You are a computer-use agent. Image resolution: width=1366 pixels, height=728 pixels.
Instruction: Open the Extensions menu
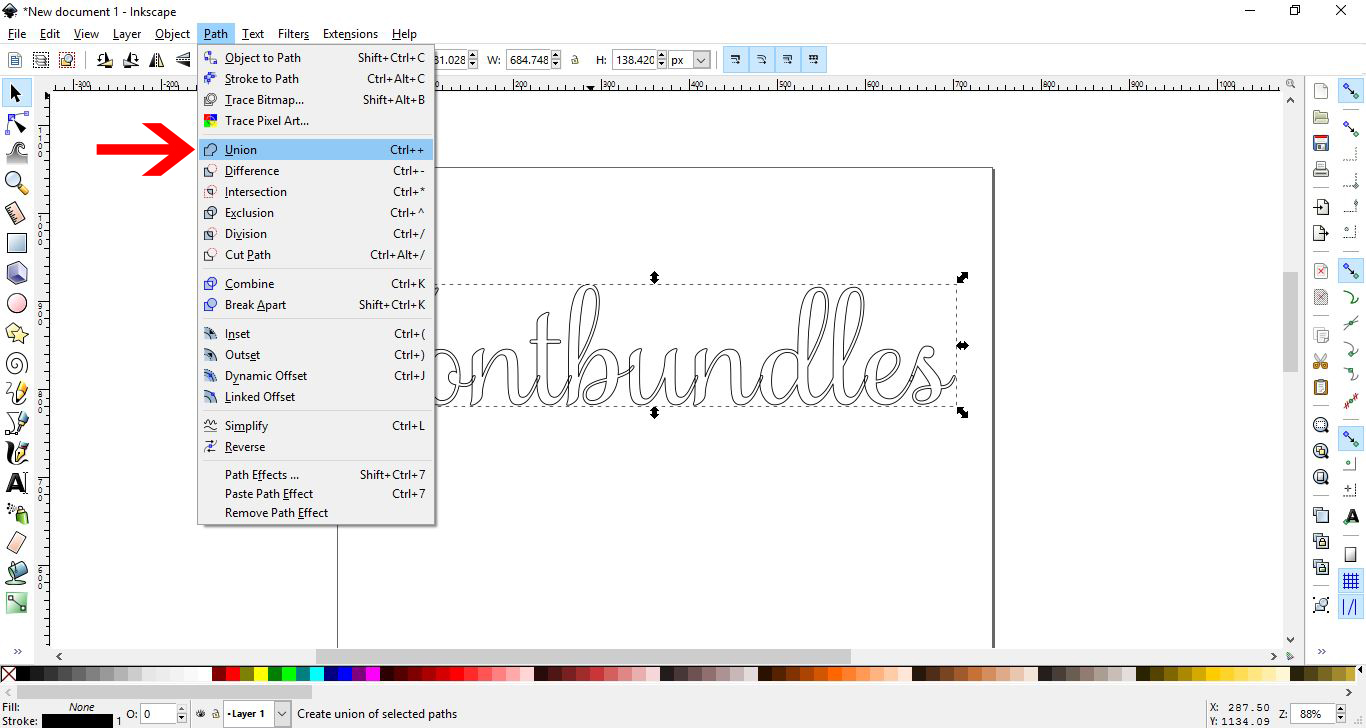tap(350, 34)
